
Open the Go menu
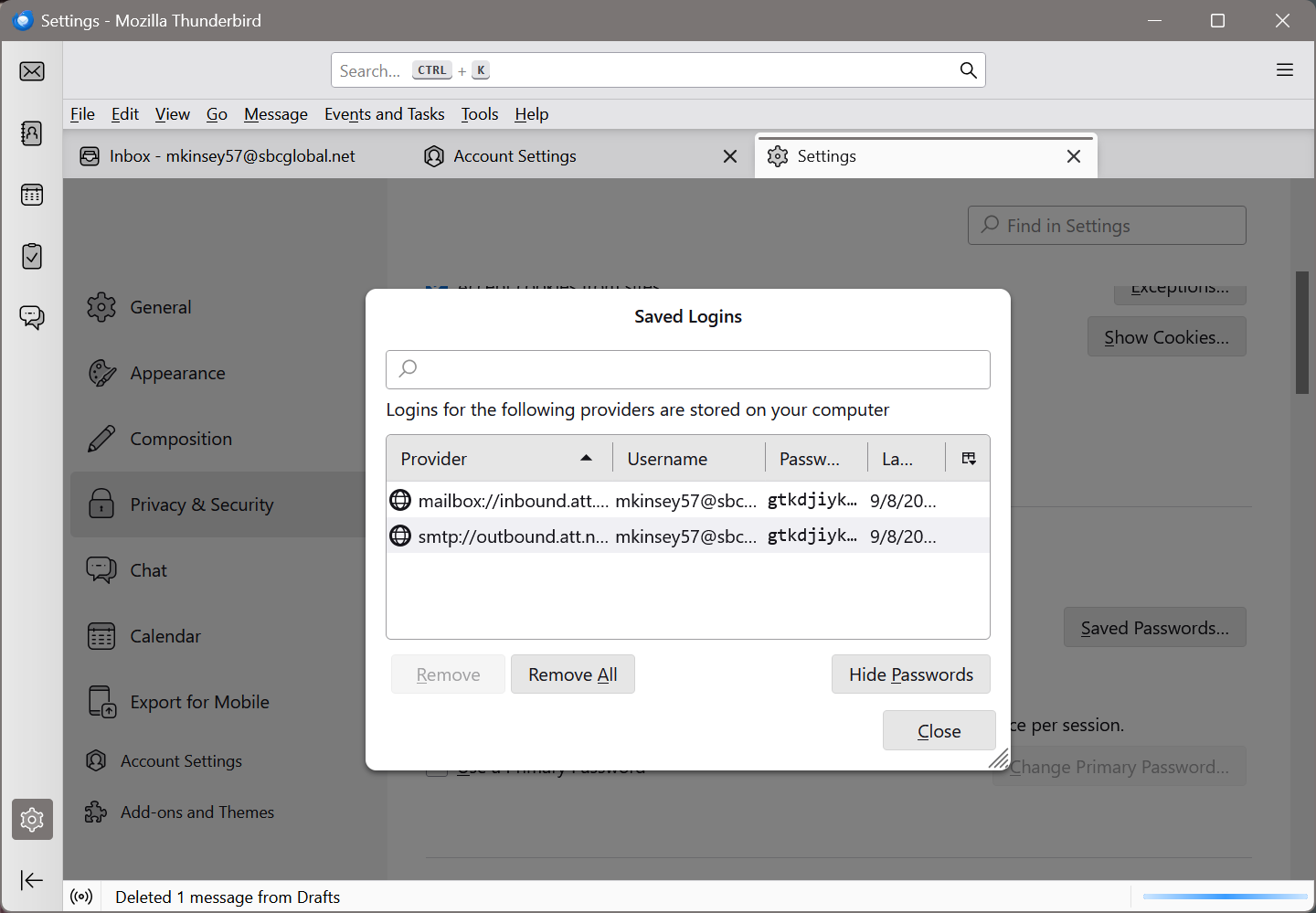click(x=217, y=114)
